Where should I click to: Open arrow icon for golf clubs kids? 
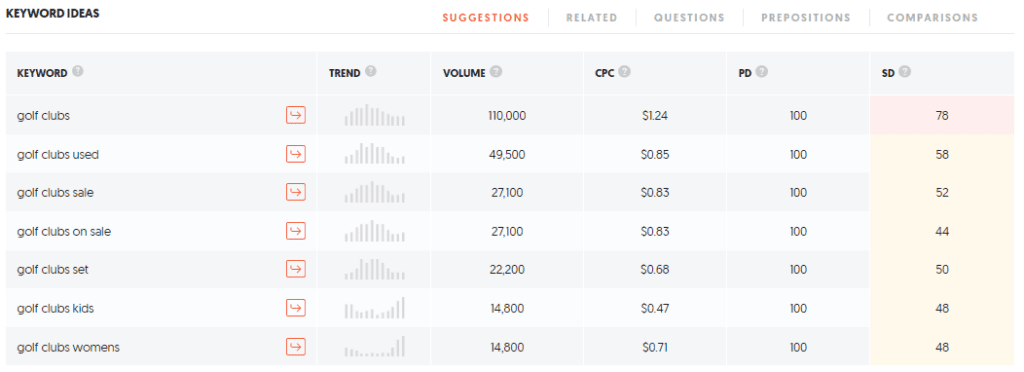click(296, 308)
